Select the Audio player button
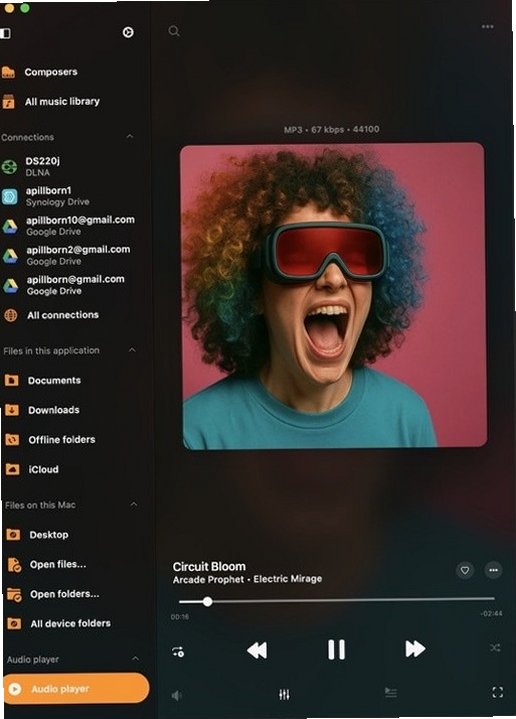 click(x=76, y=688)
